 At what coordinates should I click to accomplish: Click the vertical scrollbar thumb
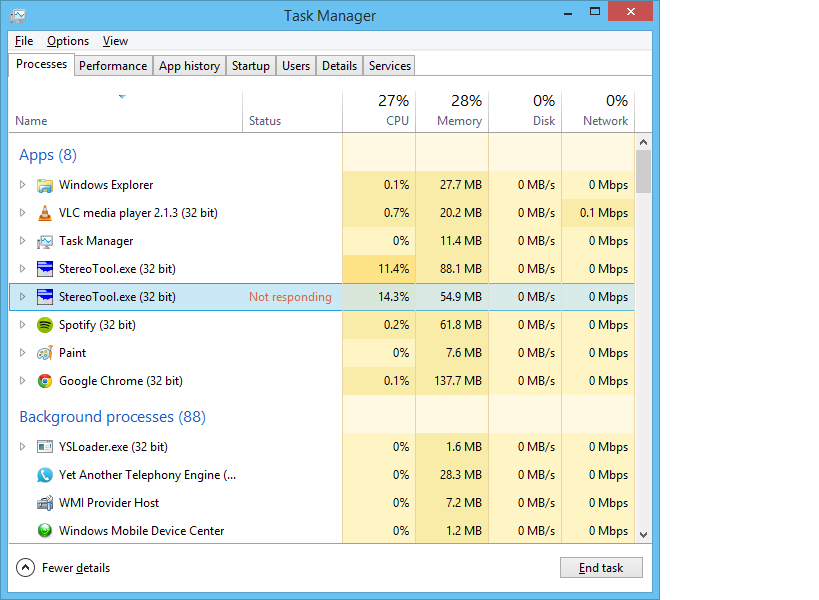[644, 171]
